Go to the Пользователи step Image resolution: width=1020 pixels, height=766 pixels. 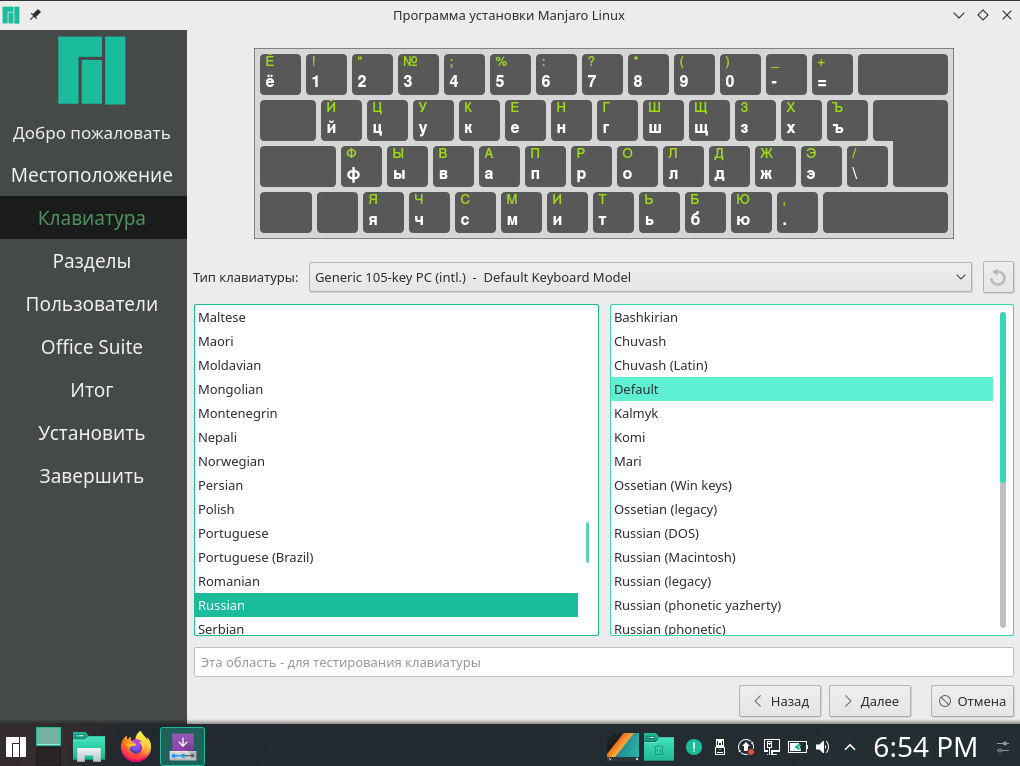tap(92, 304)
